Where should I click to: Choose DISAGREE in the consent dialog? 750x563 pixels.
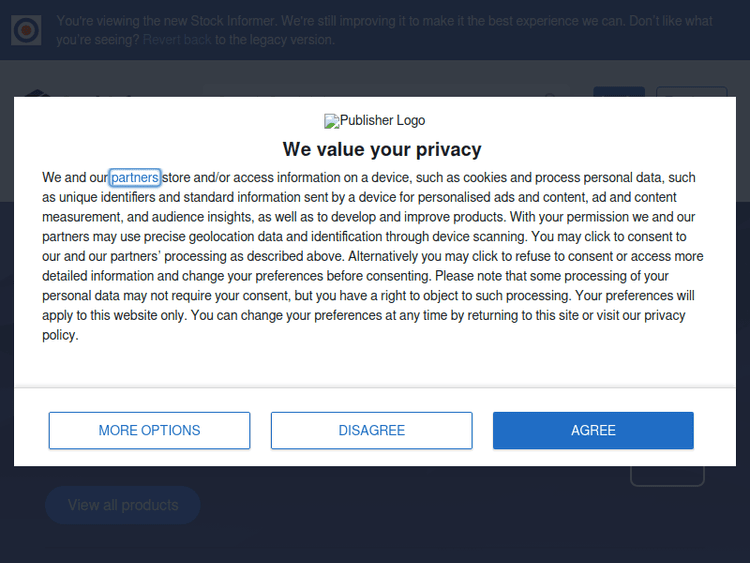coord(371,430)
